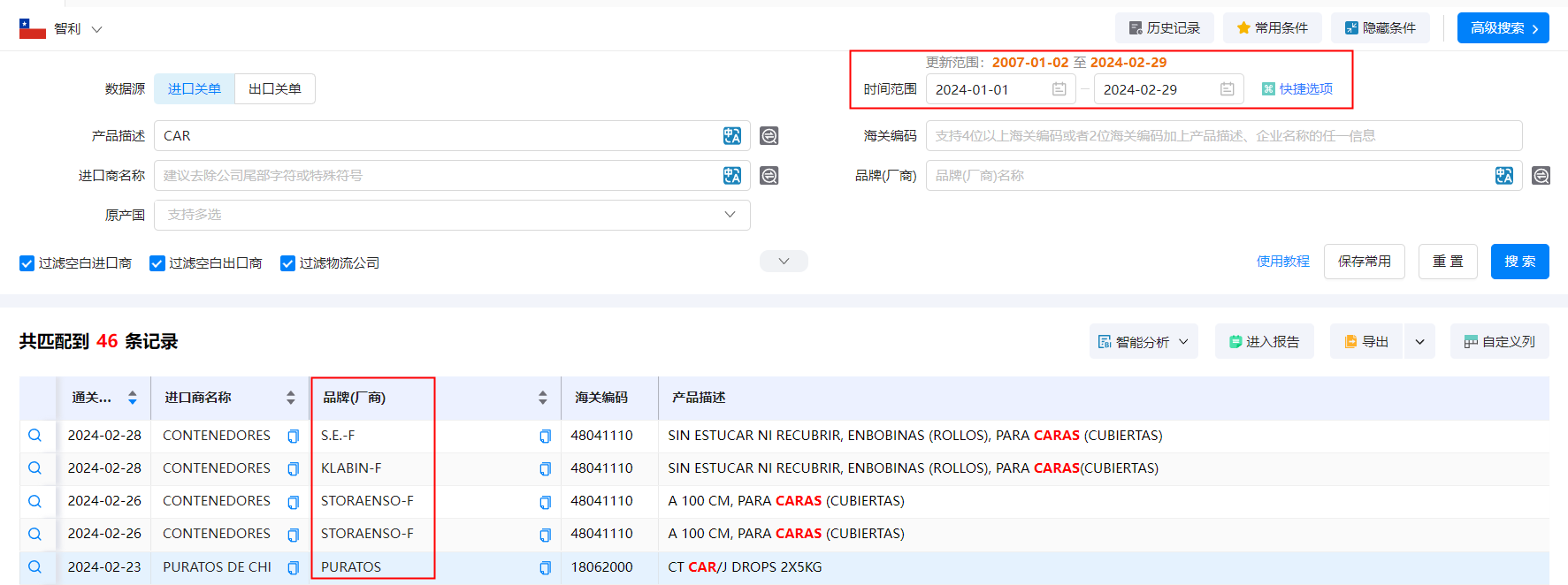The image size is (1568, 585).
Task: Open the 使用教程 tutorial link
Action: tap(1282, 262)
